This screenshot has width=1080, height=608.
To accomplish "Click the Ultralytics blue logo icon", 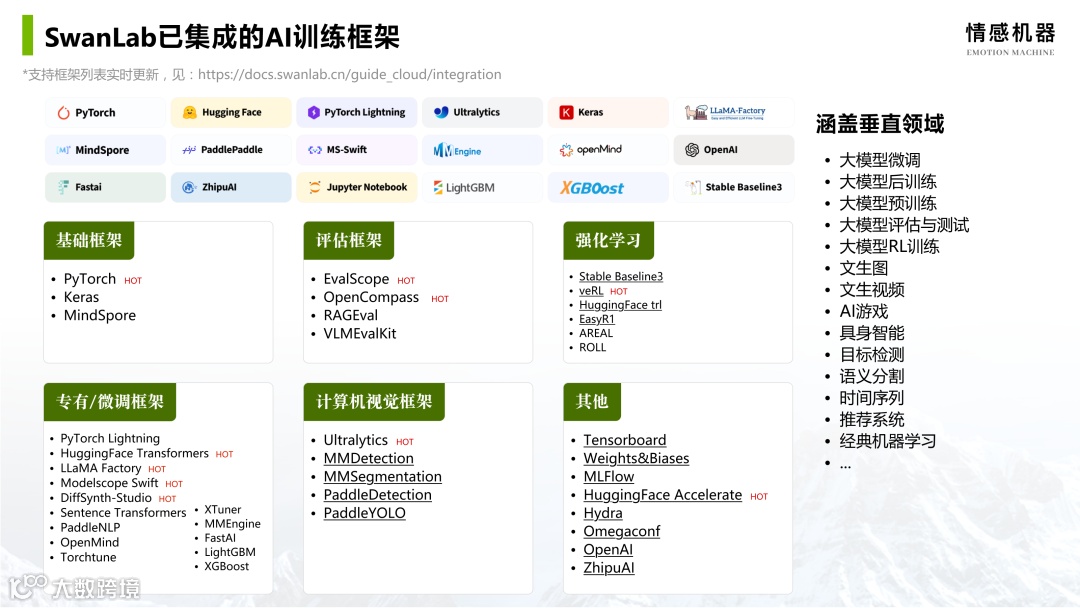I will [441, 112].
